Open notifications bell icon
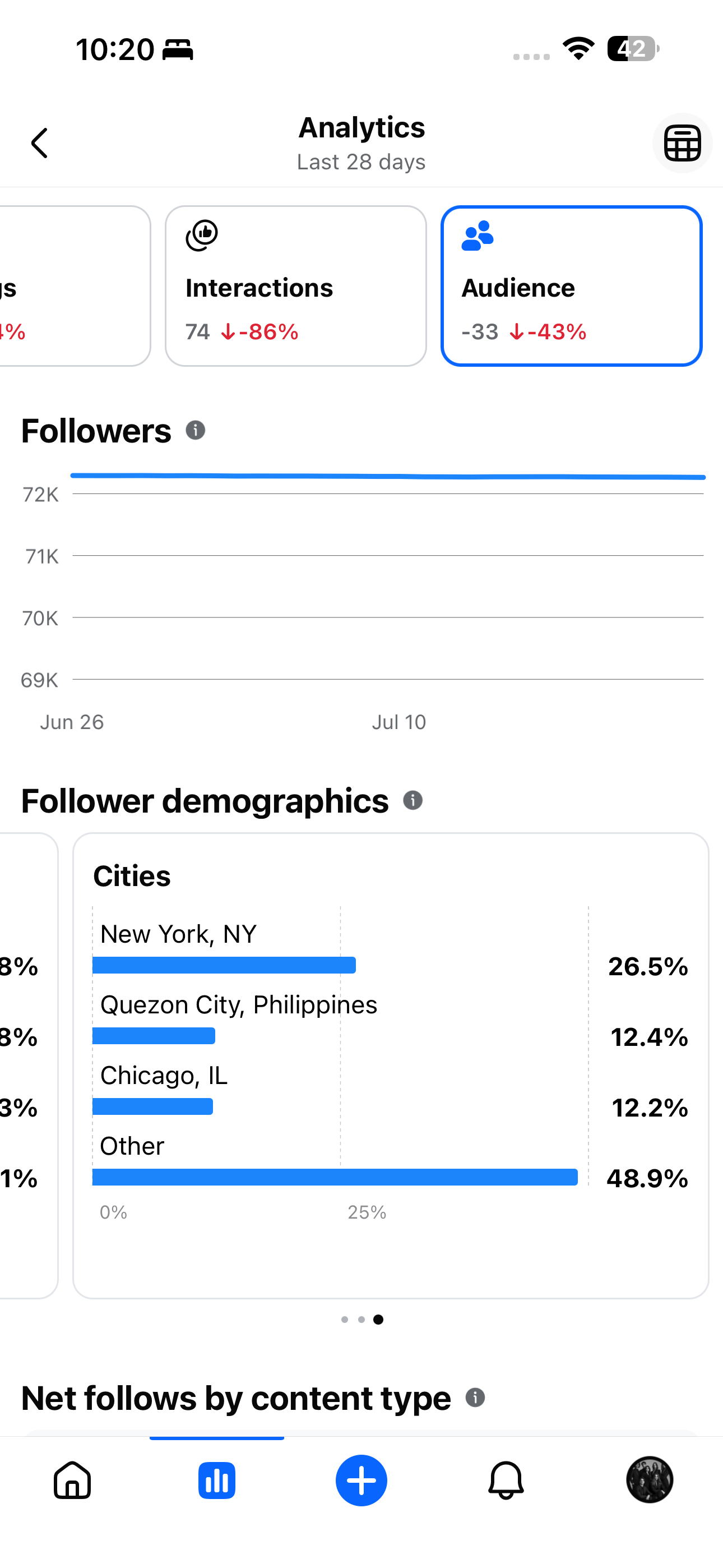723x1568 pixels. [506, 1480]
